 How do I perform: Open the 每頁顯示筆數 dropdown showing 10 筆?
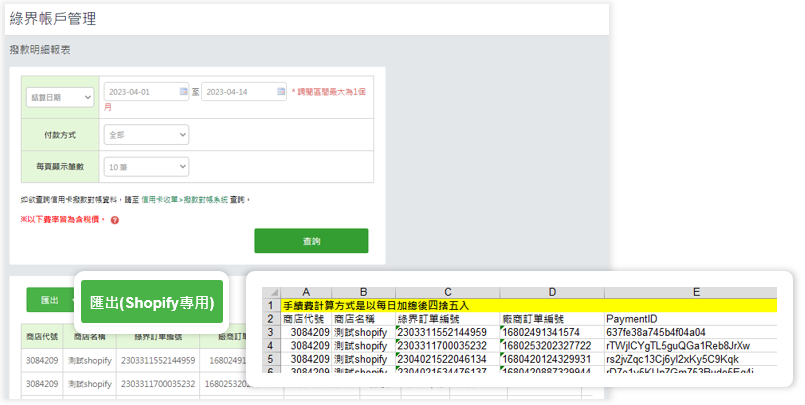145,167
